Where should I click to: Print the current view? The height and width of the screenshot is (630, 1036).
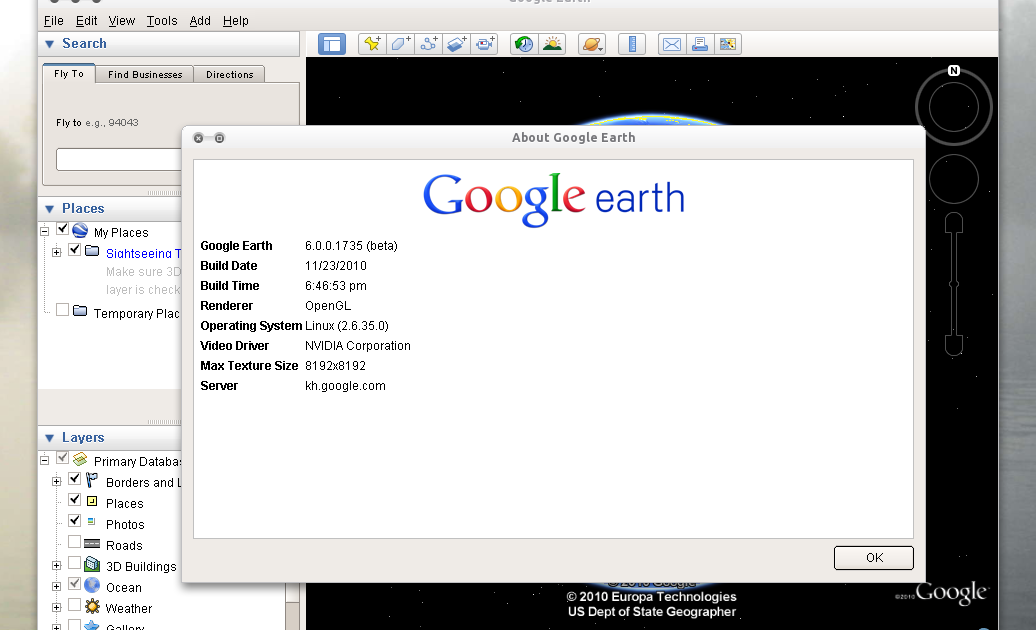click(x=700, y=43)
